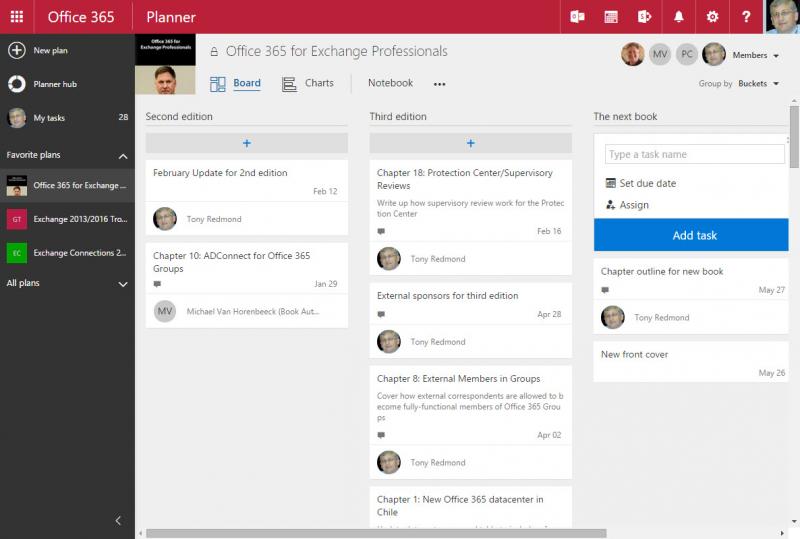Click the plan cover thumbnail
Viewport: 800px width, 539px height.
click(165, 64)
